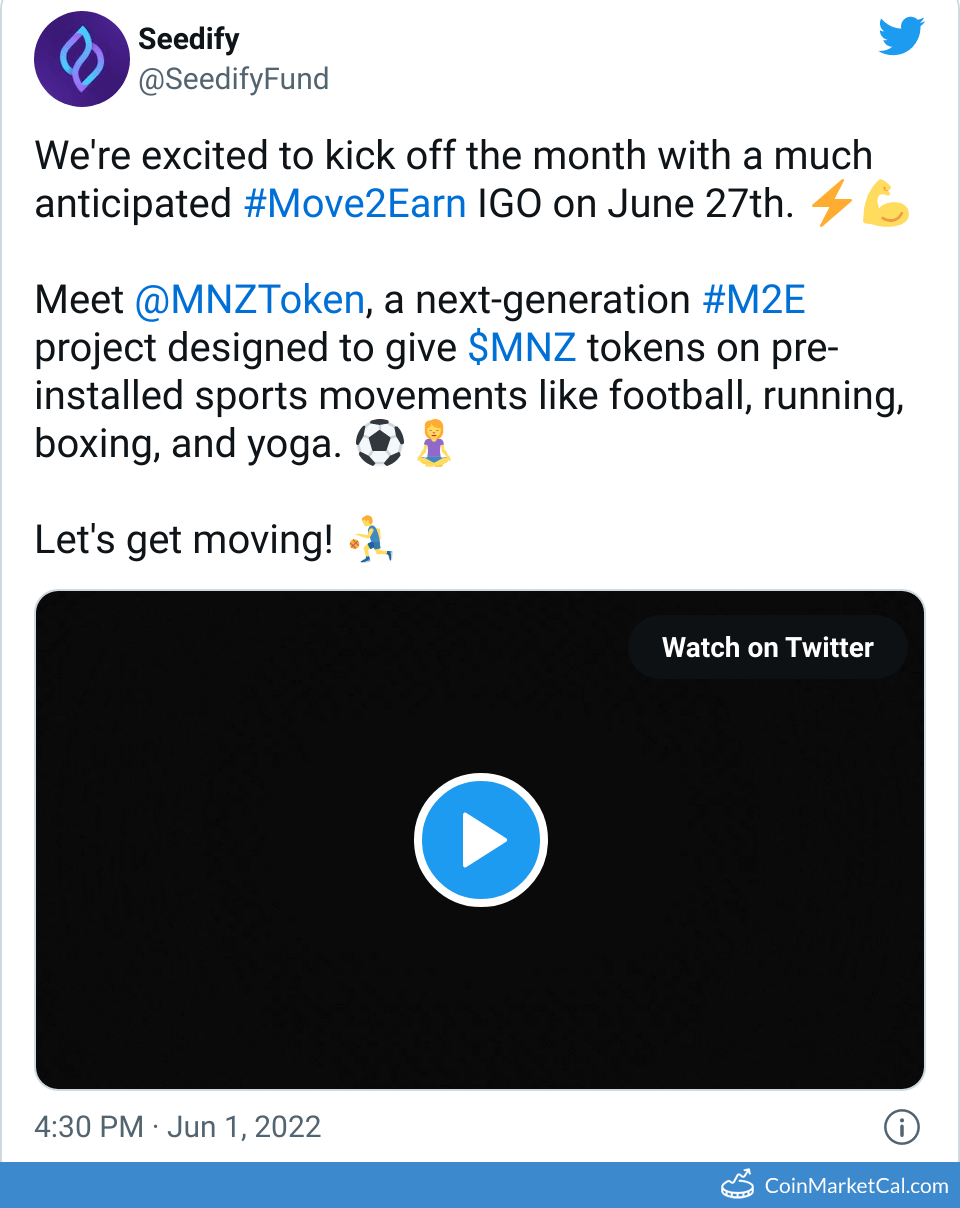This screenshot has width=960, height=1208.
Task: Click the basketball player emoji
Action: tap(370, 540)
